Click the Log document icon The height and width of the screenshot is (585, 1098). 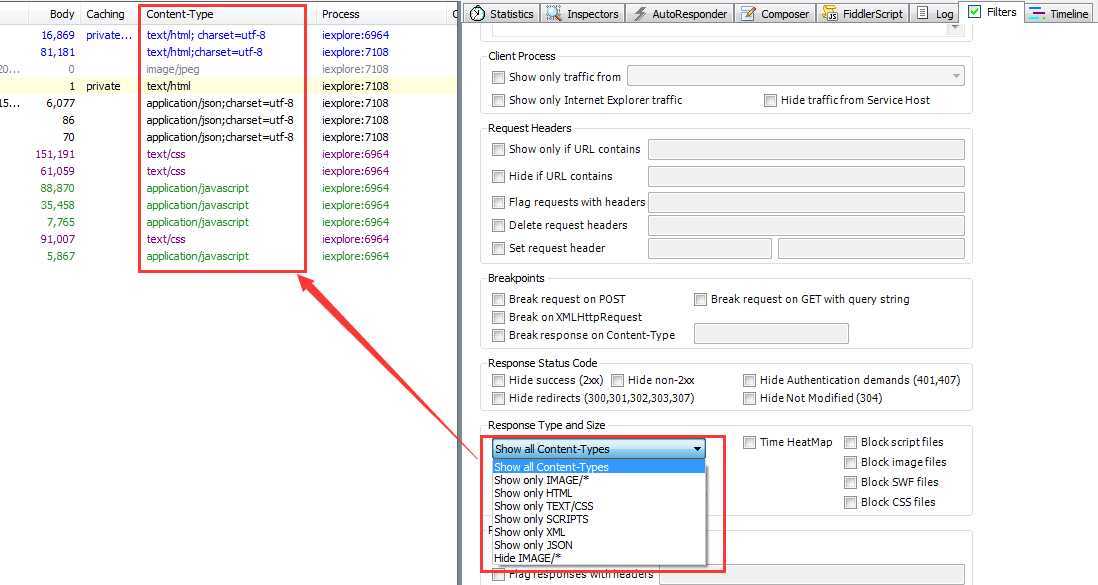point(922,14)
